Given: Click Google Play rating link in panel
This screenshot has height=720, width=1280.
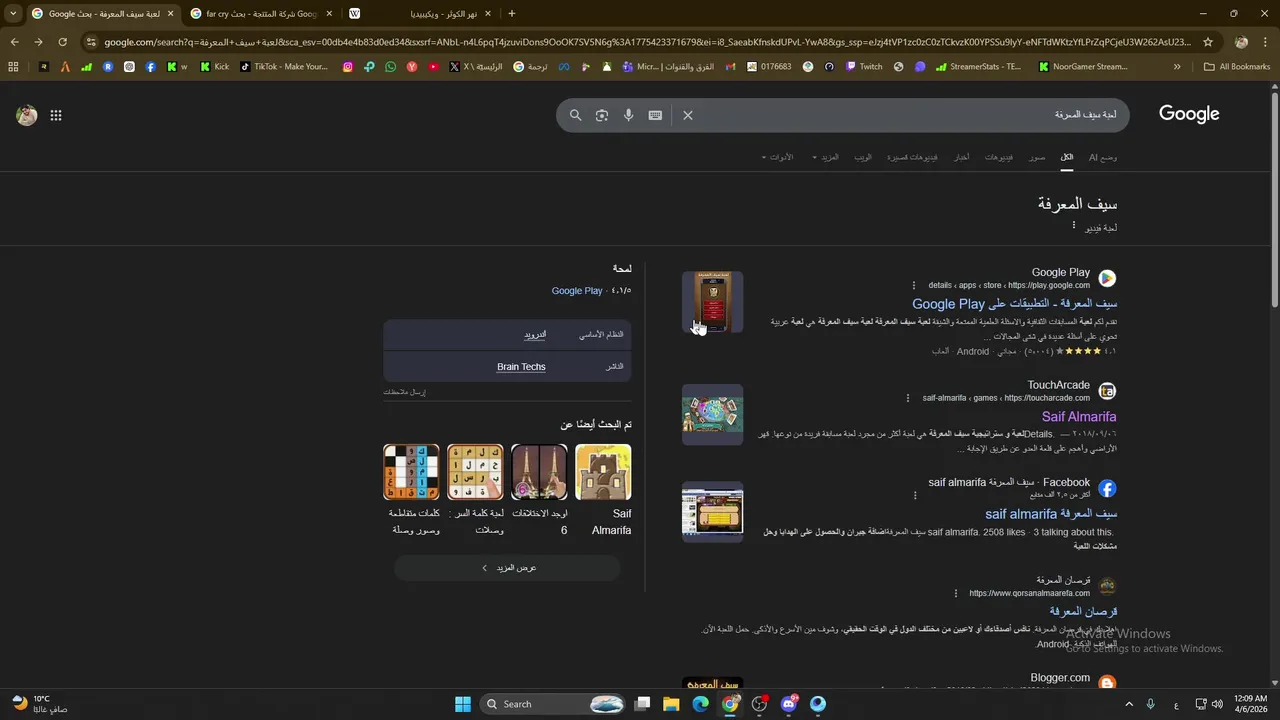Looking at the screenshot, I should pyautogui.click(x=577, y=291).
